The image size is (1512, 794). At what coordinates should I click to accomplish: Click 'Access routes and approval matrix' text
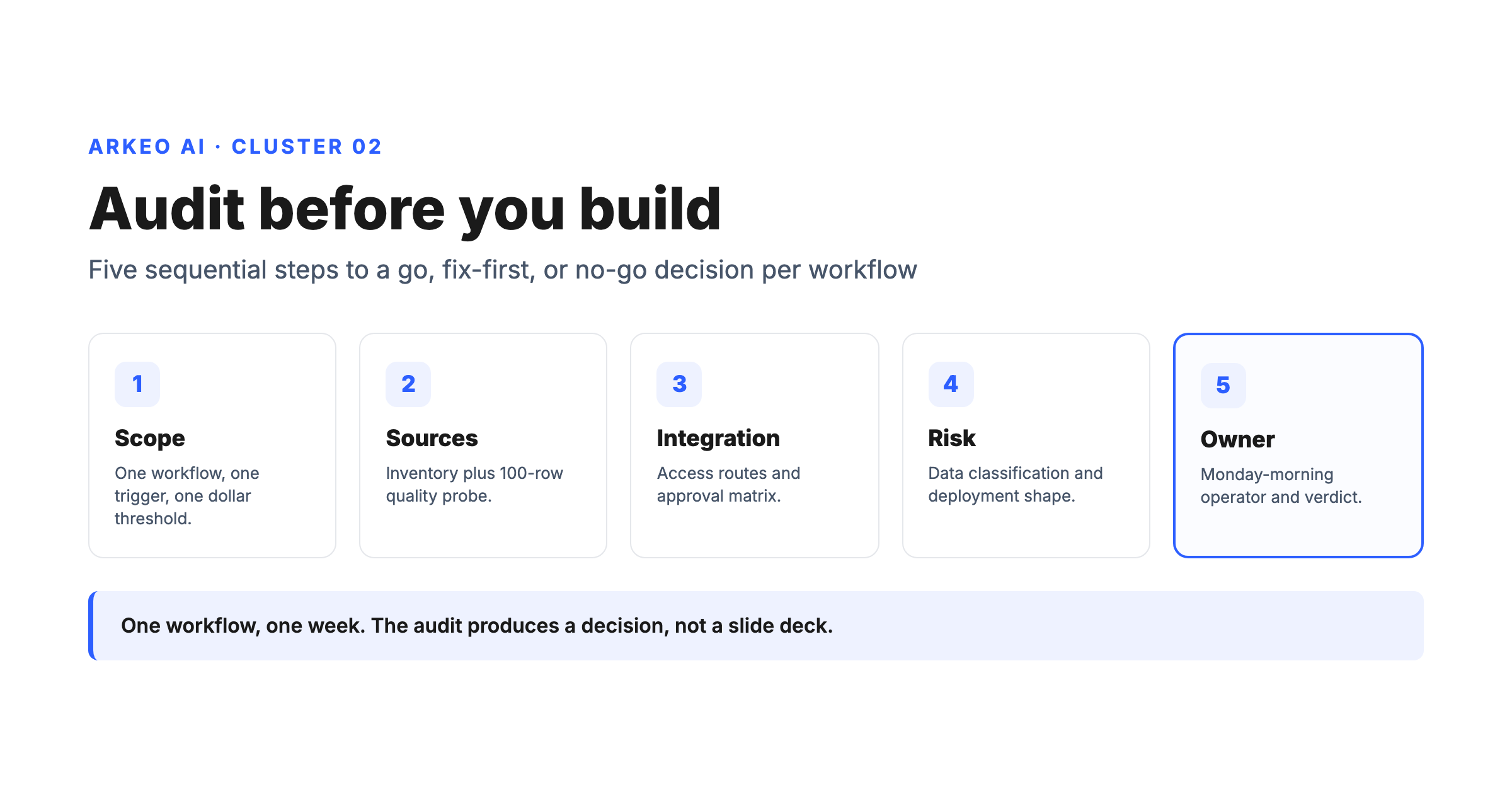click(728, 485)
